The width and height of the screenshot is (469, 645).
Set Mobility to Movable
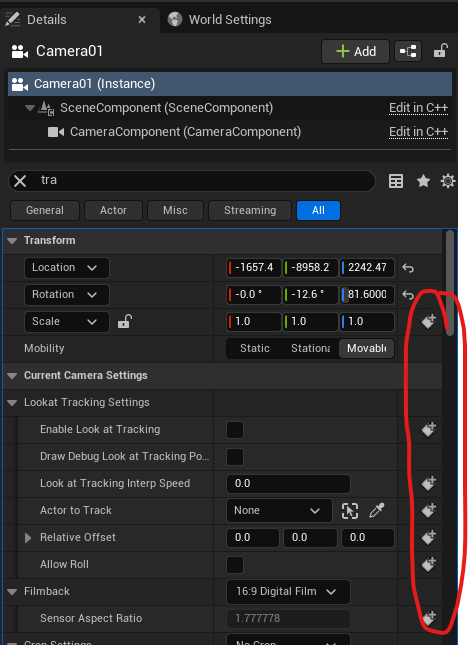(x=366, y=348)
